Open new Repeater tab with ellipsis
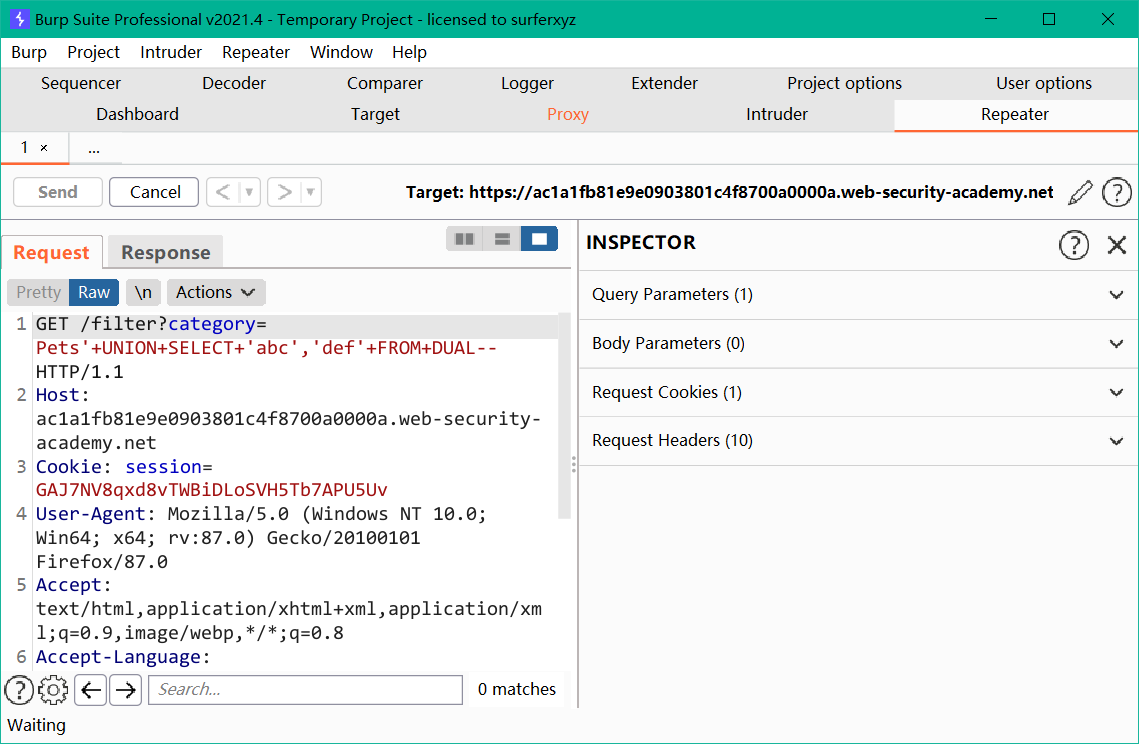The width and height of the screenshot is (1139, 744). point(94,149)
